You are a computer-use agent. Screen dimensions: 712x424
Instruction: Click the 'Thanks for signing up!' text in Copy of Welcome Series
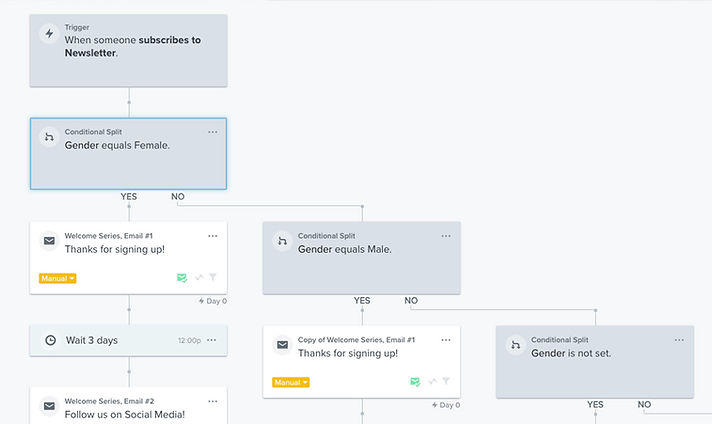tap(348, 353)
